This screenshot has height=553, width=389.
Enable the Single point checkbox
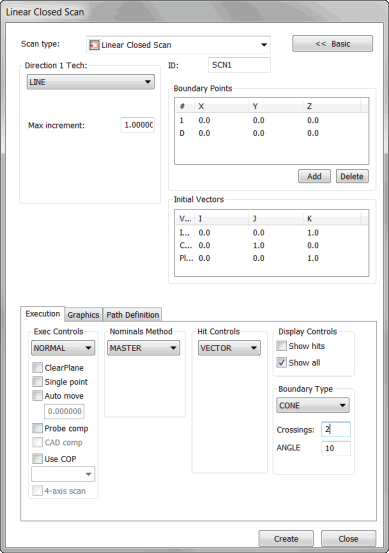(x=37, y=382)
